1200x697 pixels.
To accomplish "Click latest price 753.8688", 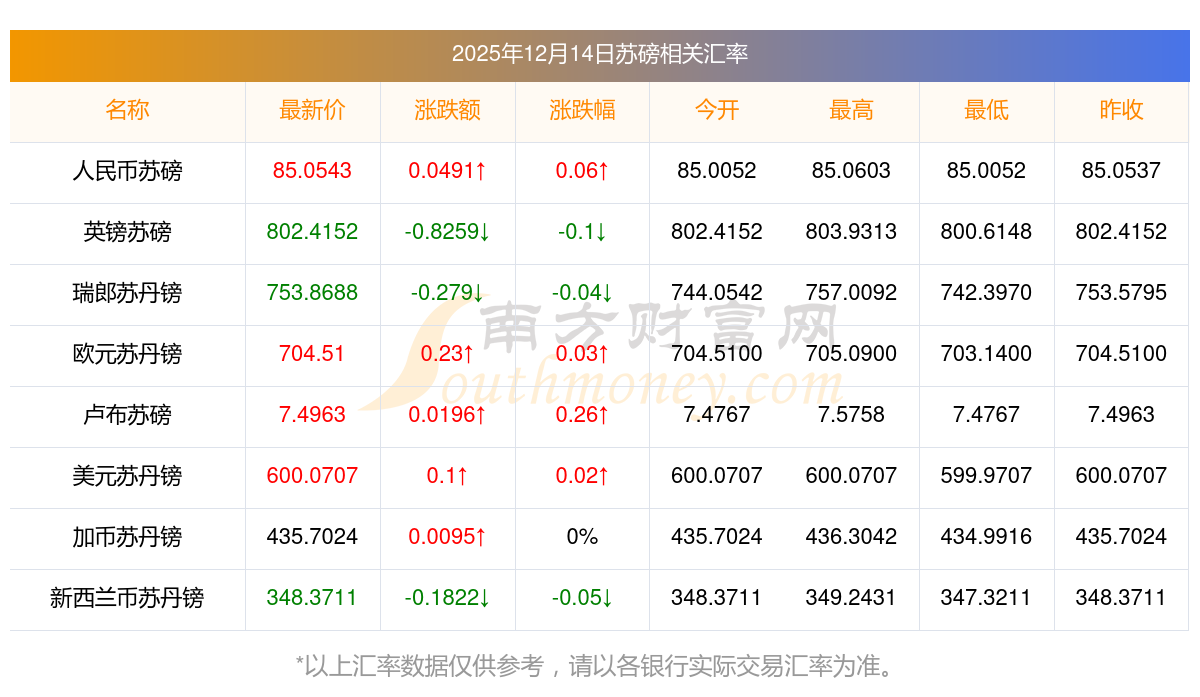I will coord(312,293).
